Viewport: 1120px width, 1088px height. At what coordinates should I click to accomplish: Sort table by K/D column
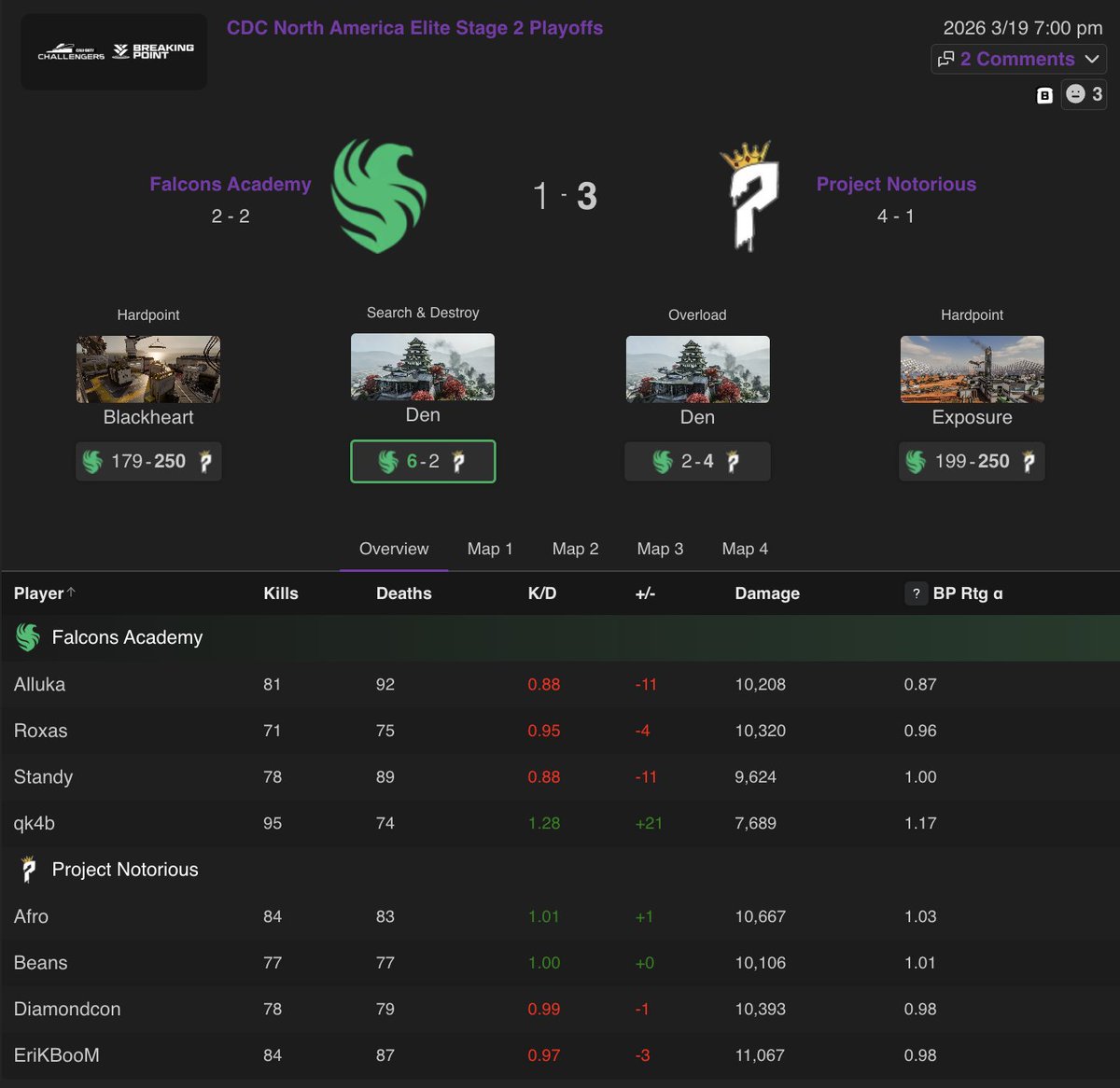pos(542,593)
